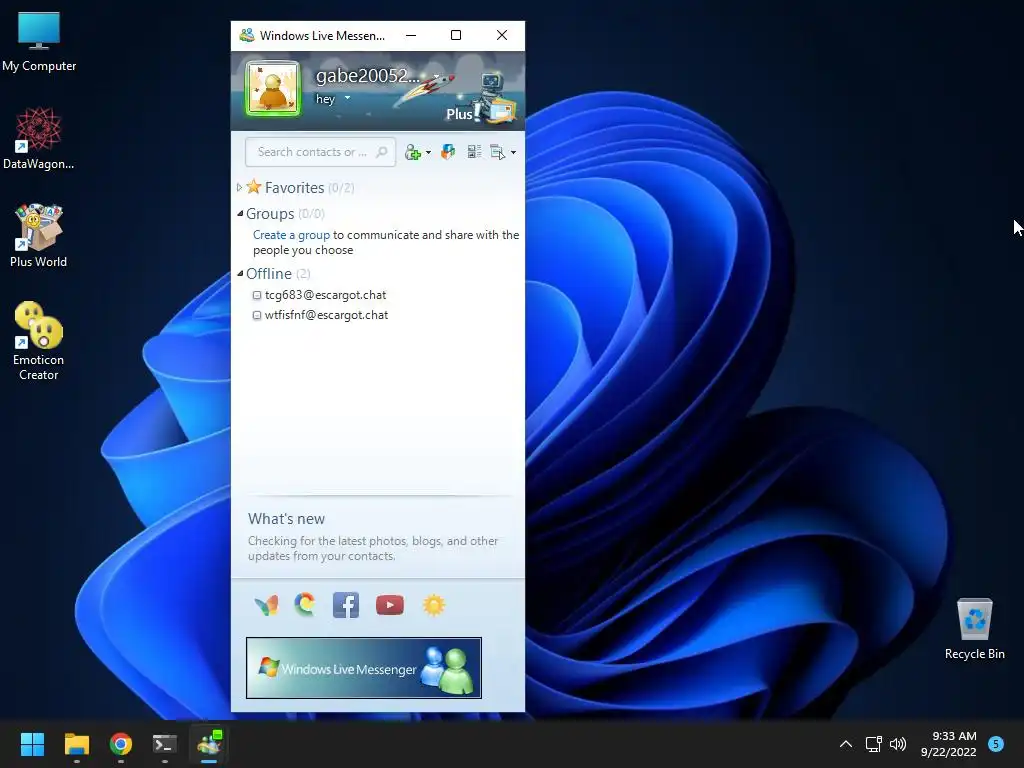Open the Show menu dropdown arrow

pos(513,153)
